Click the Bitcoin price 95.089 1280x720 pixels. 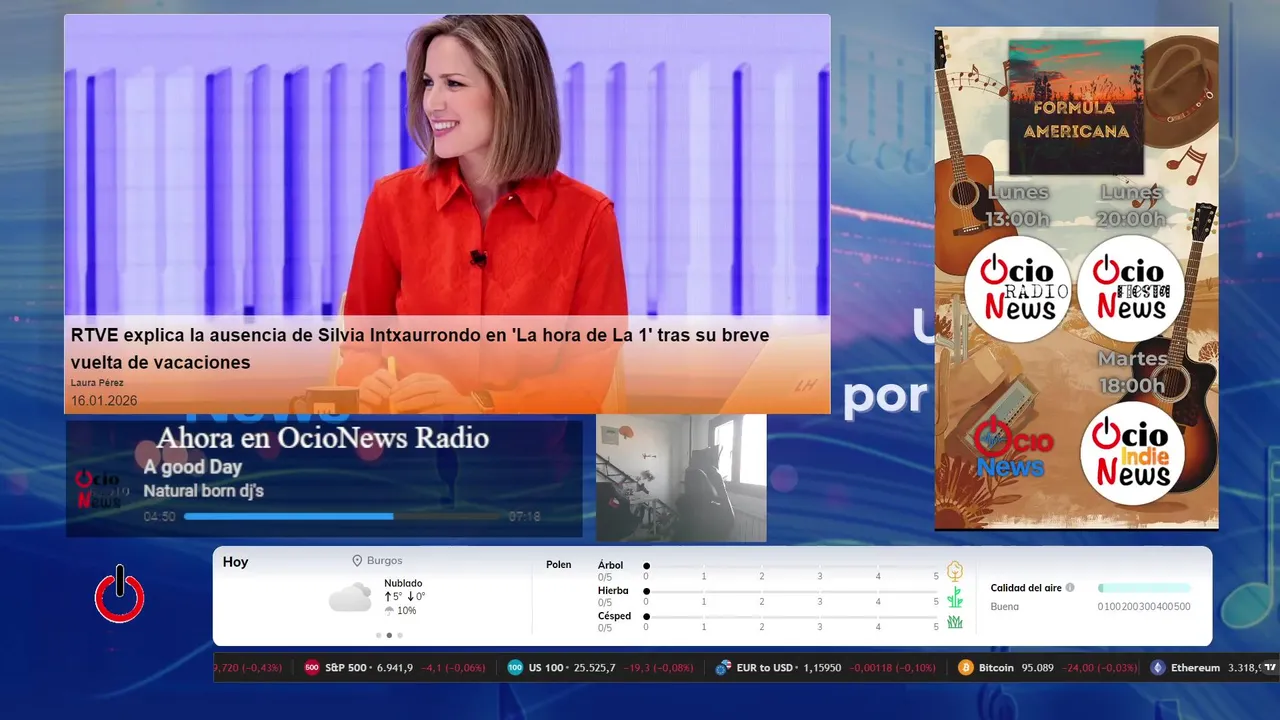[x=1037, y=667]
